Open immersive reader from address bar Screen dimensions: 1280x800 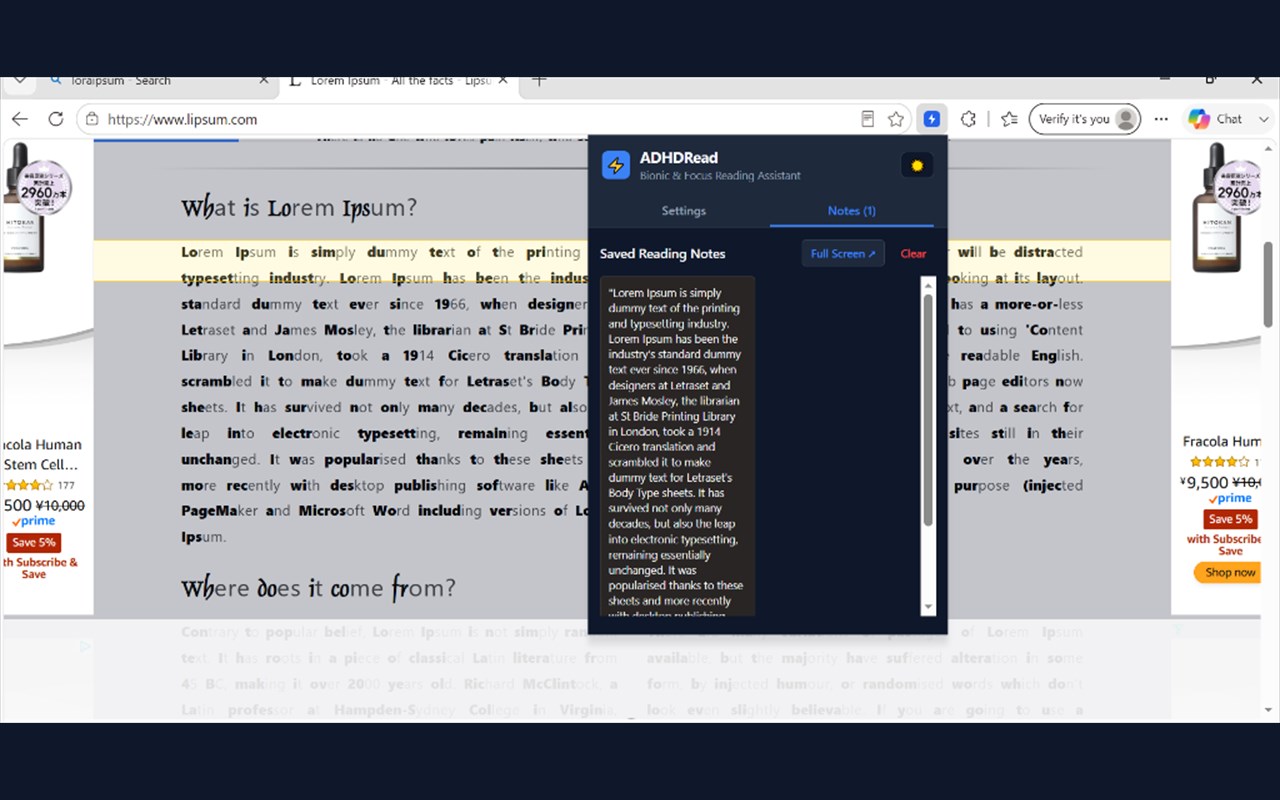pos(868,119)
